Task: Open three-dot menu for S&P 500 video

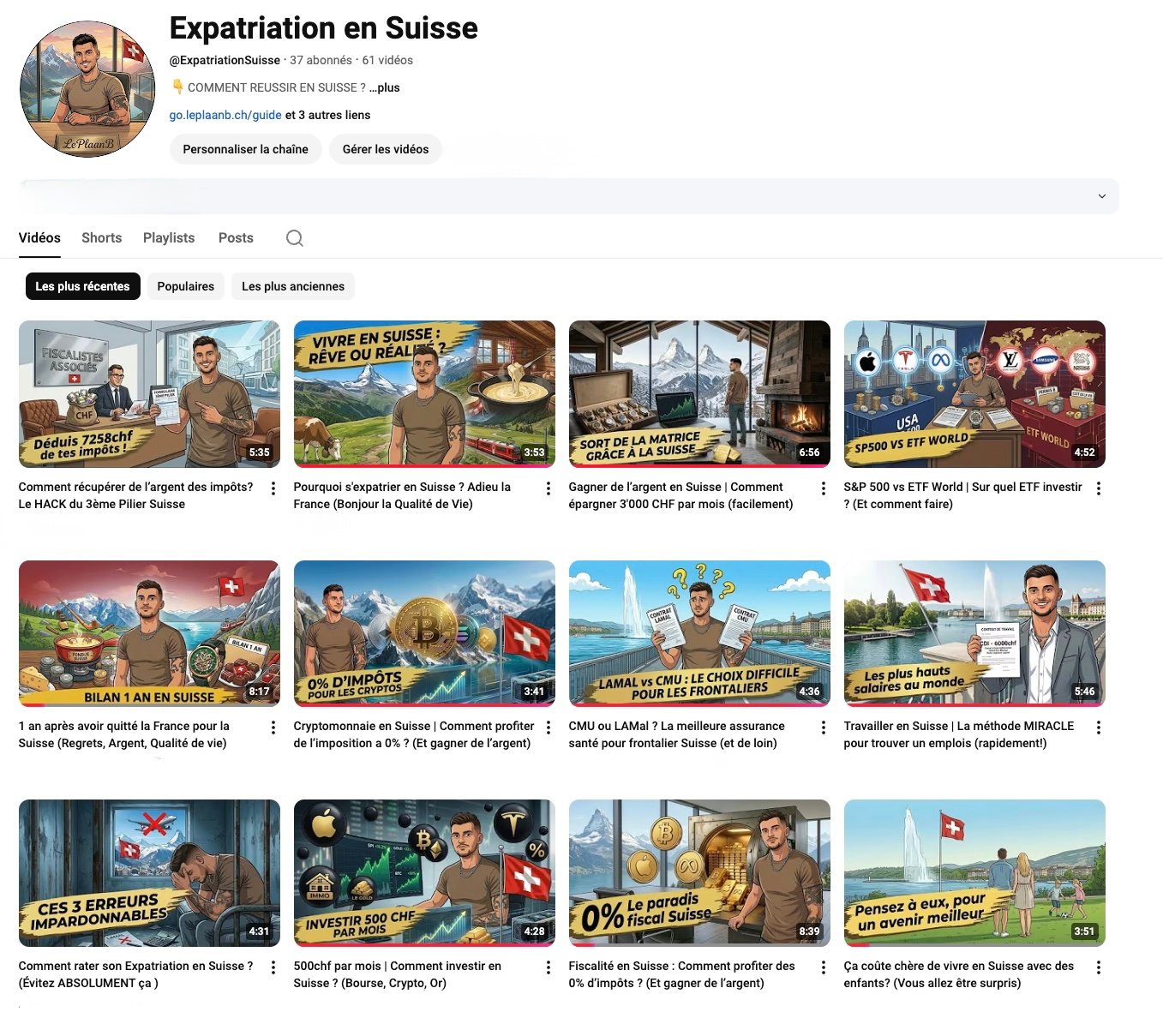Action: click(1099, 488)
